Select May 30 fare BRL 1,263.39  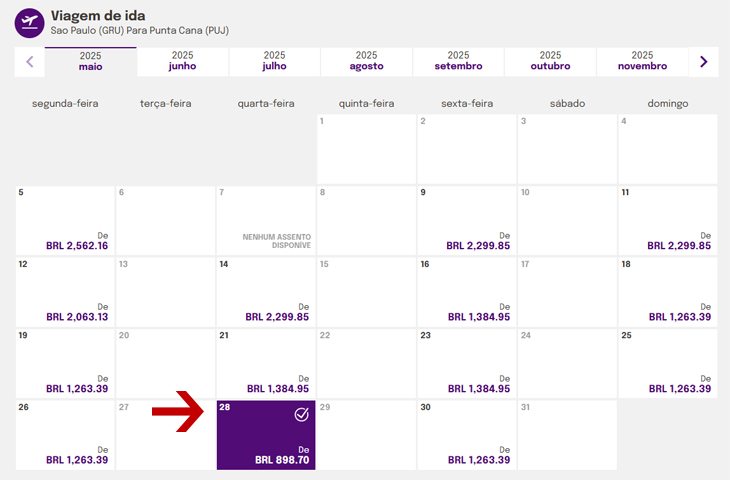pos(467,435)
